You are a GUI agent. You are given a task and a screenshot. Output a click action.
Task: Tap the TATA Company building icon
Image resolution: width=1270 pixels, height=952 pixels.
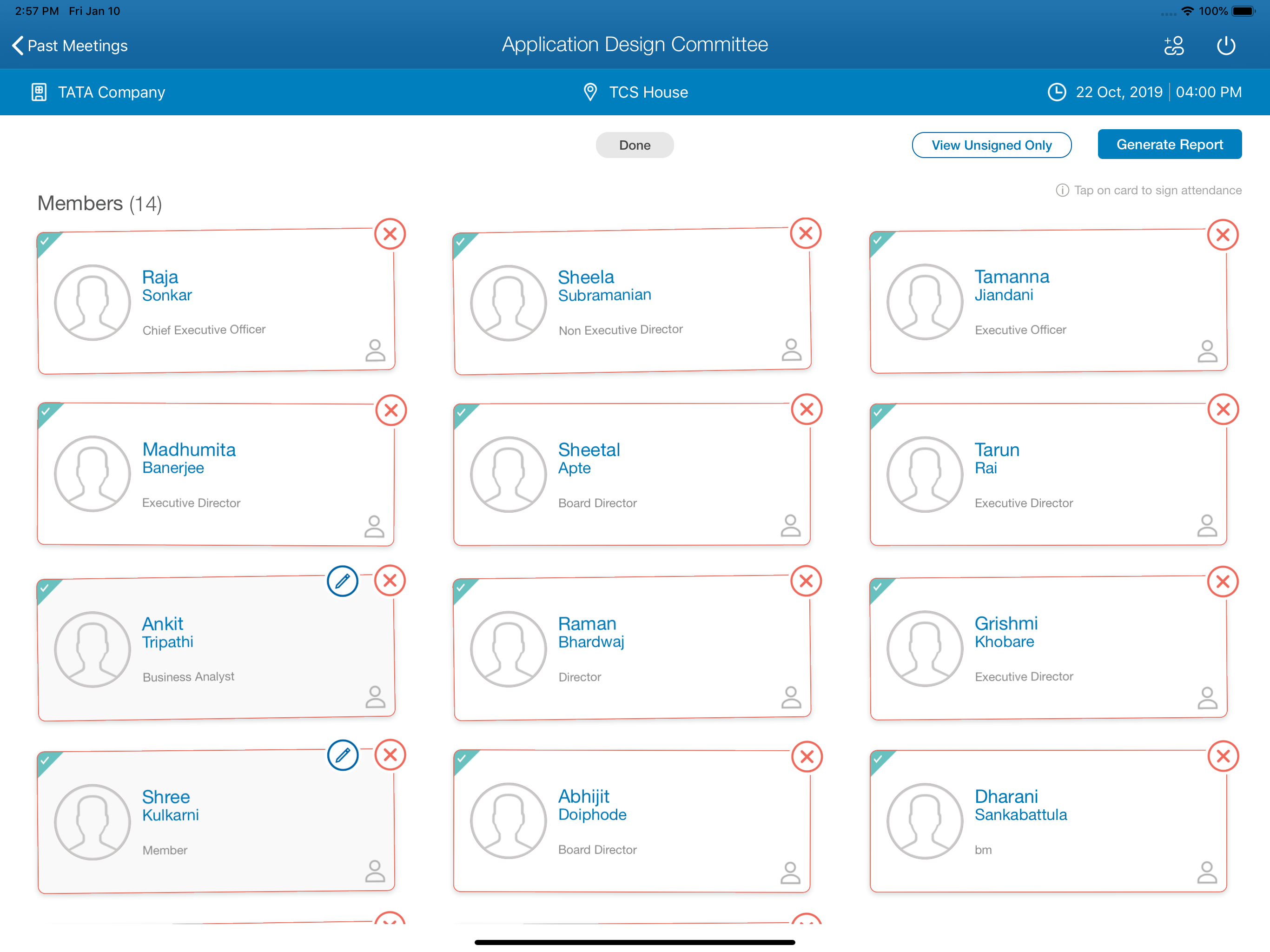[x=39, y=92]
